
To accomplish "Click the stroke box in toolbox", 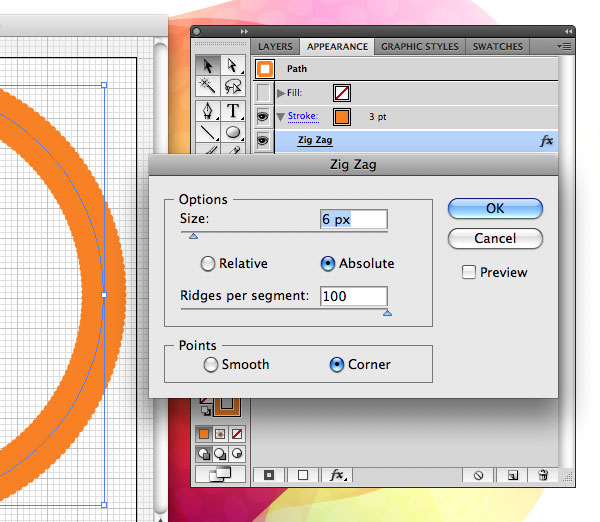I will point(227,406).
